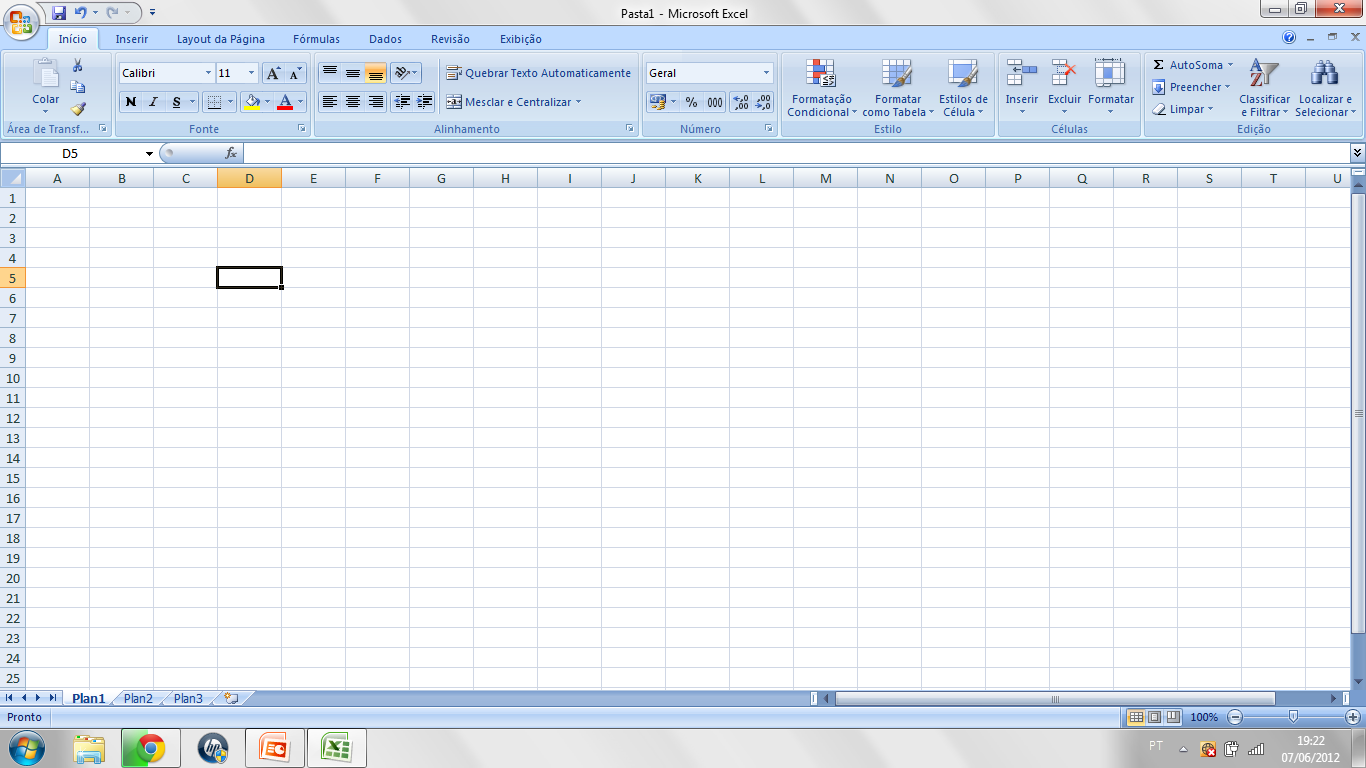Open Estilos de Célula gallery
Image resolution: width=1366 pixels, height=768 pixels.
963,88
